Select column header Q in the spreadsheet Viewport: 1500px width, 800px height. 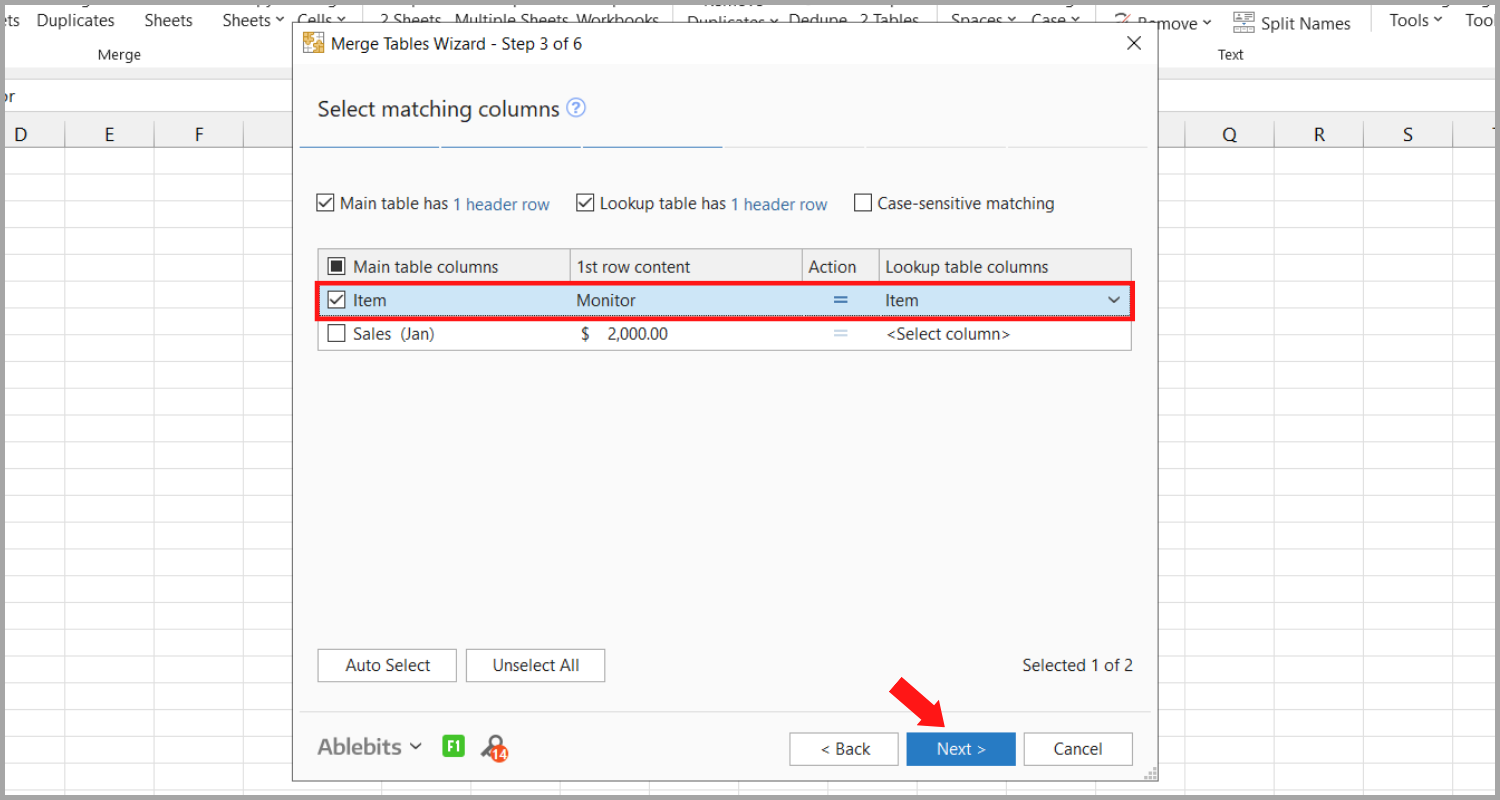click(1229, 135)
